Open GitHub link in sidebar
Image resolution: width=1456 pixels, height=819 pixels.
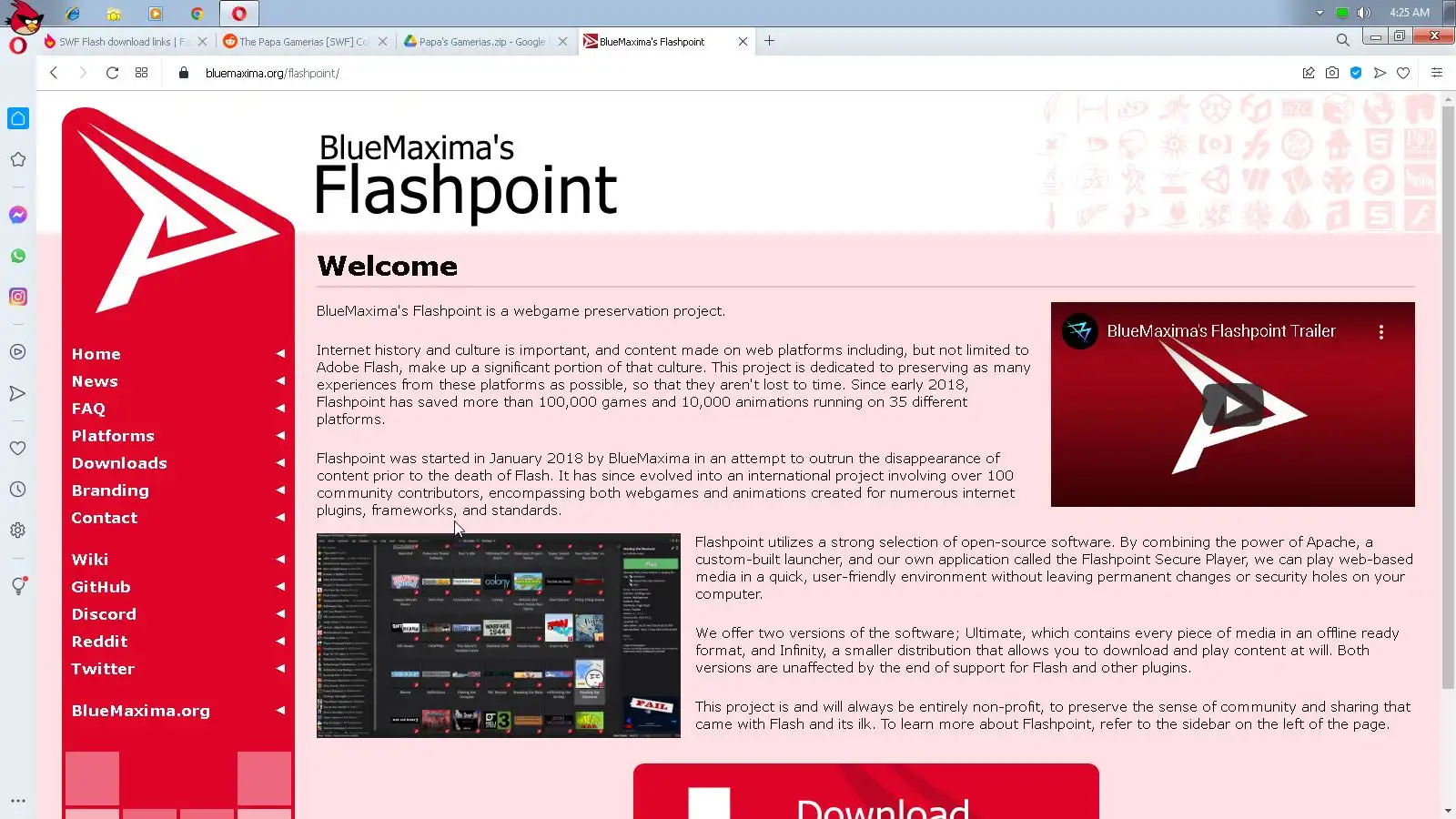pyautogui.click(x=101, y=587)
